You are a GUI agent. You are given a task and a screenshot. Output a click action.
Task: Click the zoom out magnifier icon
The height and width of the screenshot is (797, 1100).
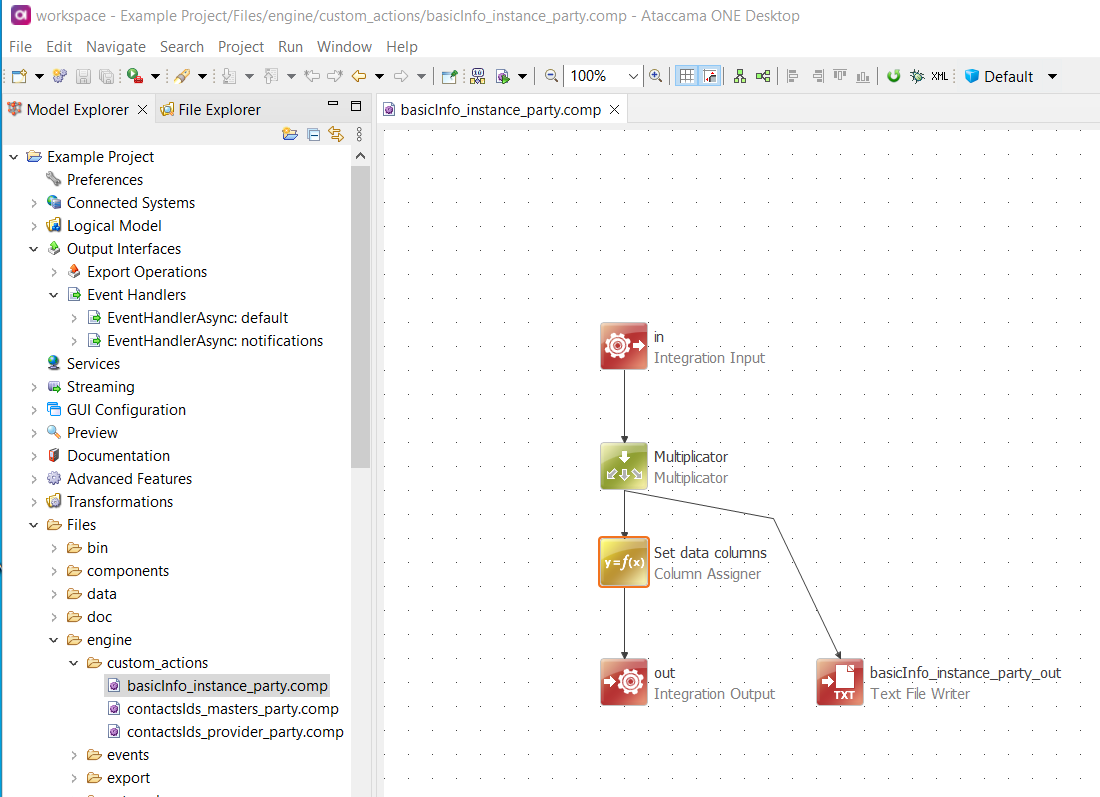pos(551,76)
